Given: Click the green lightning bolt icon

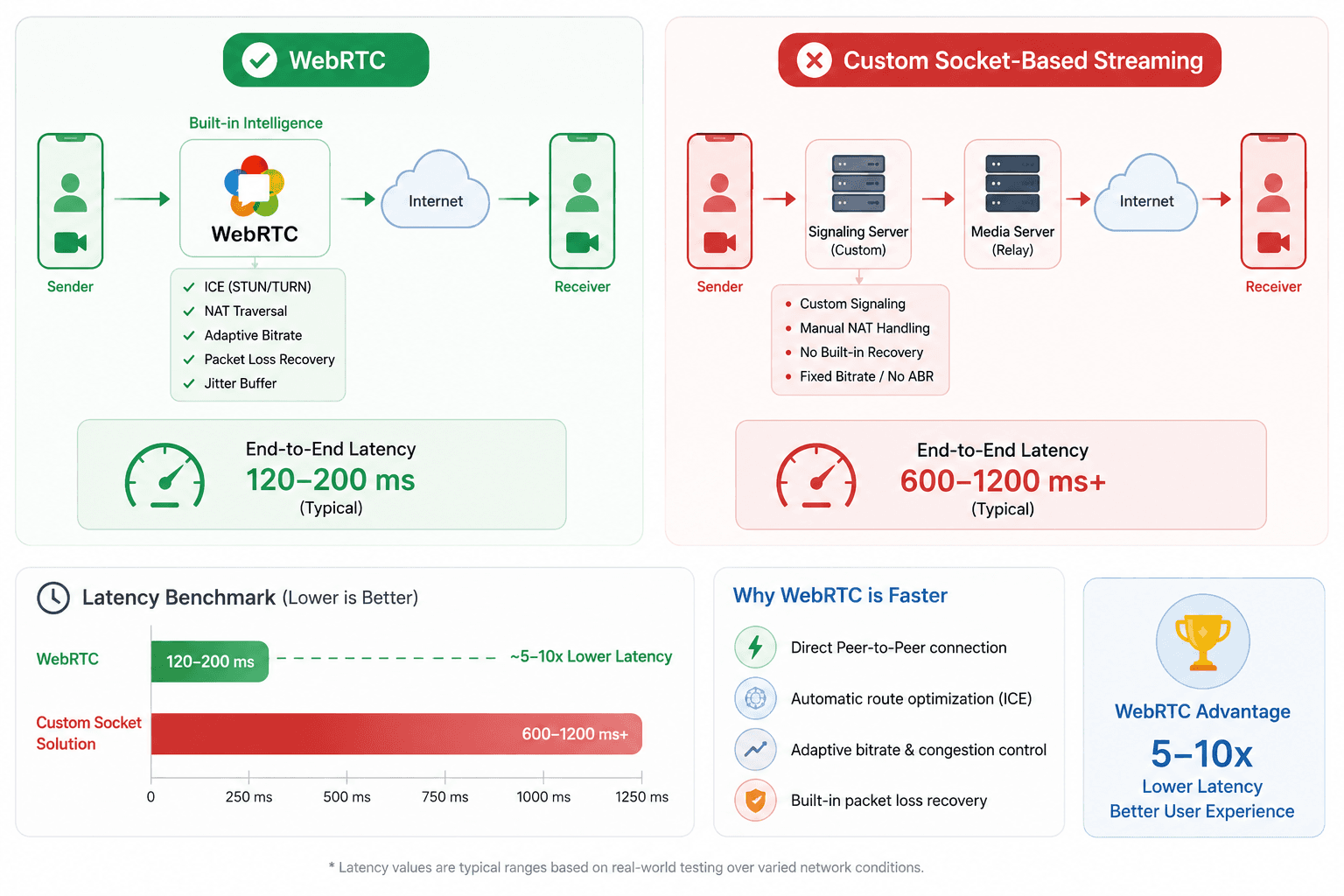Looking at the screenshot, I should tap(755, 647).
